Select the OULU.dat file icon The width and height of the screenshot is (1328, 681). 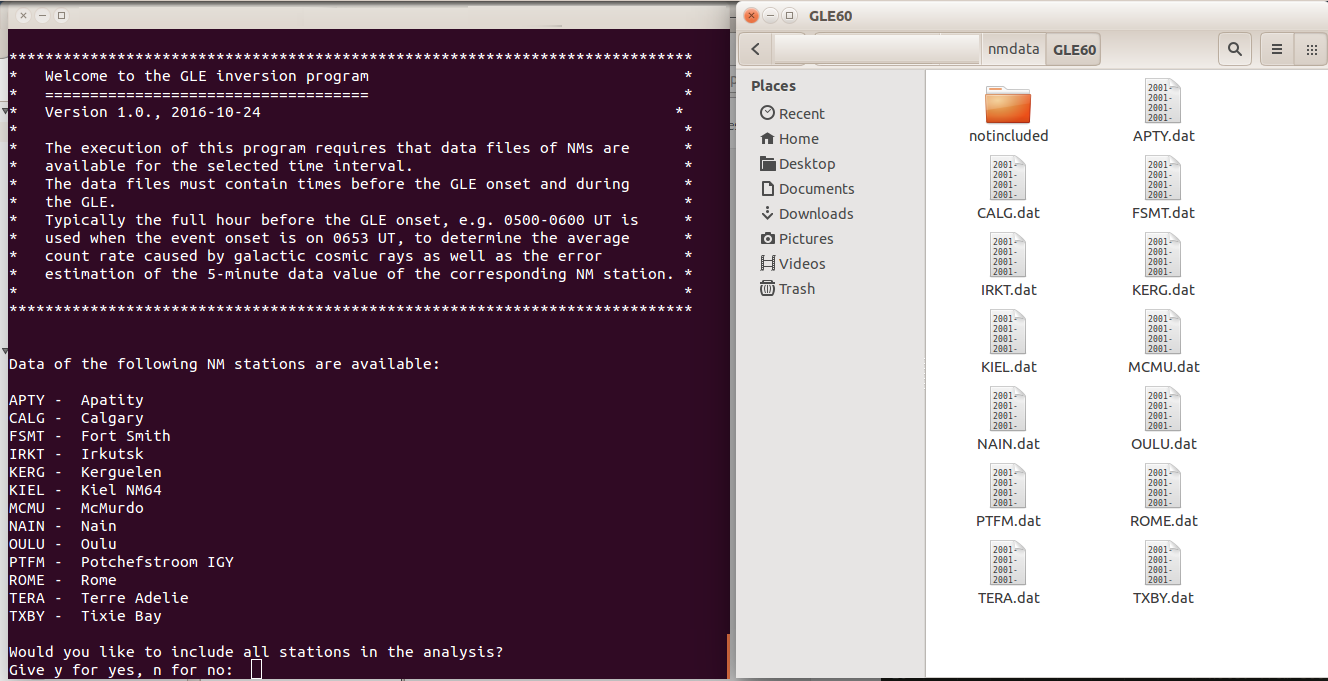click(x=1163, y=409)
